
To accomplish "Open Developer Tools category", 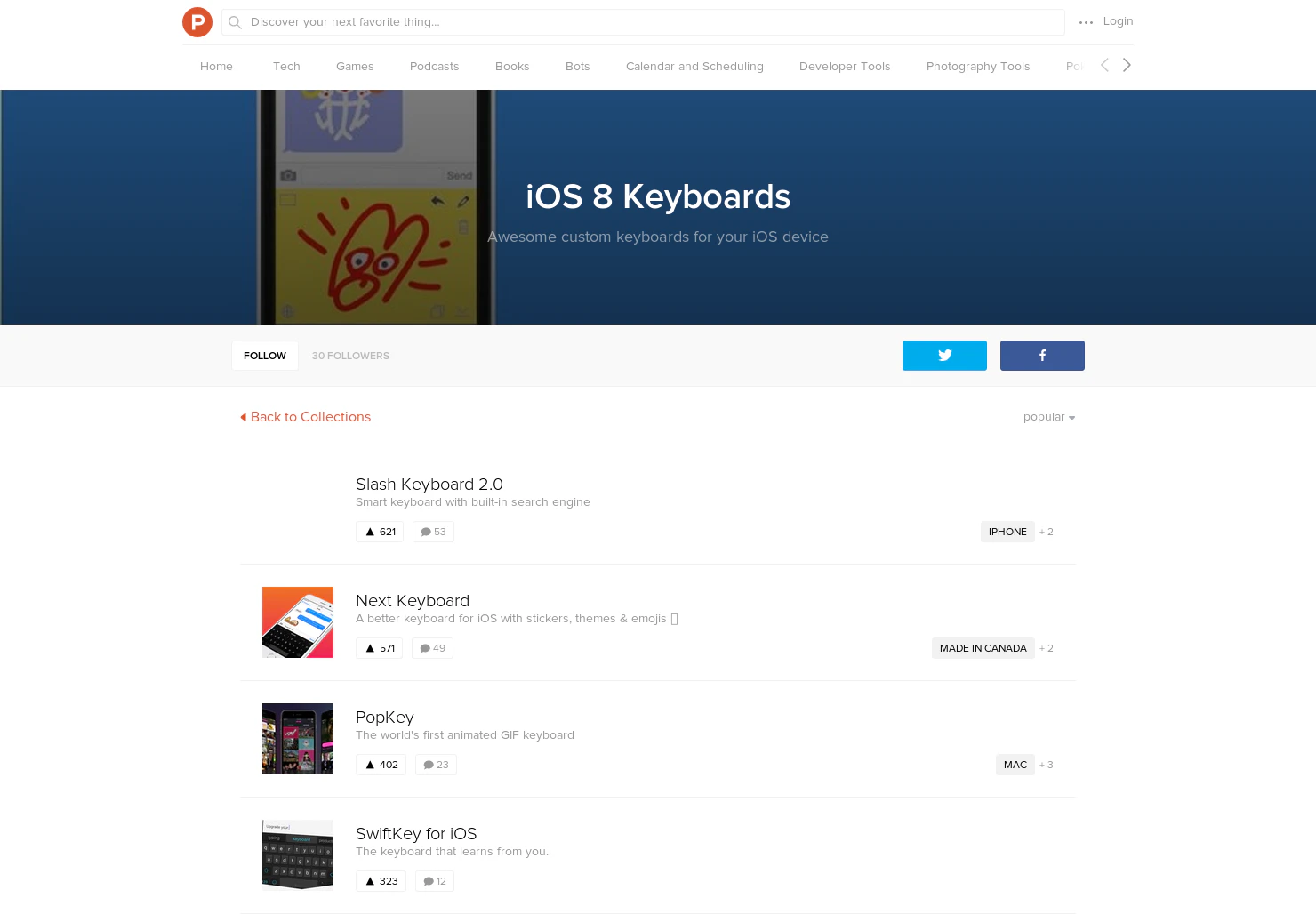I will tap(845, 67).
